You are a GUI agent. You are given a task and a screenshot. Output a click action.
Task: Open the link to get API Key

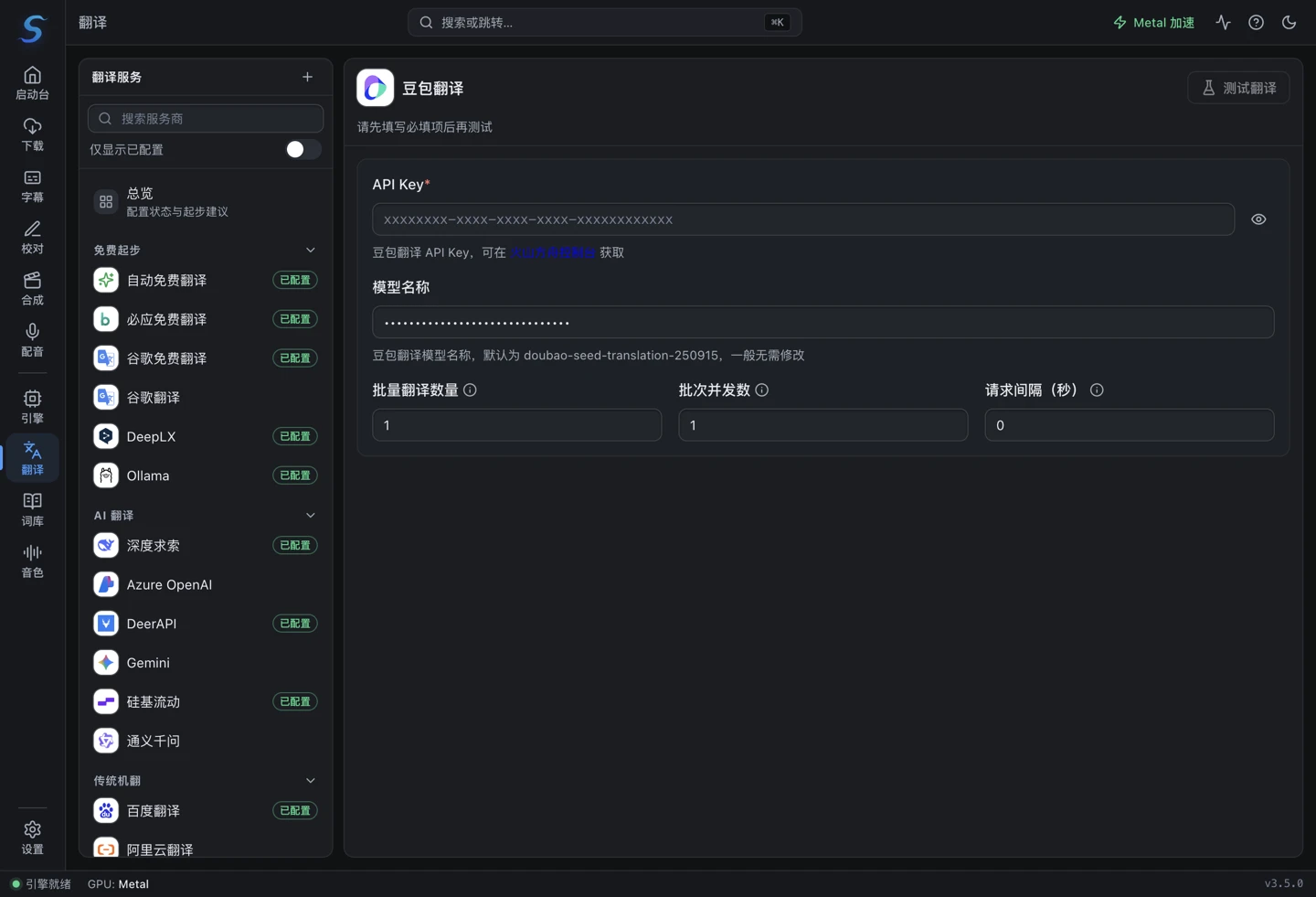coord(552,252)
